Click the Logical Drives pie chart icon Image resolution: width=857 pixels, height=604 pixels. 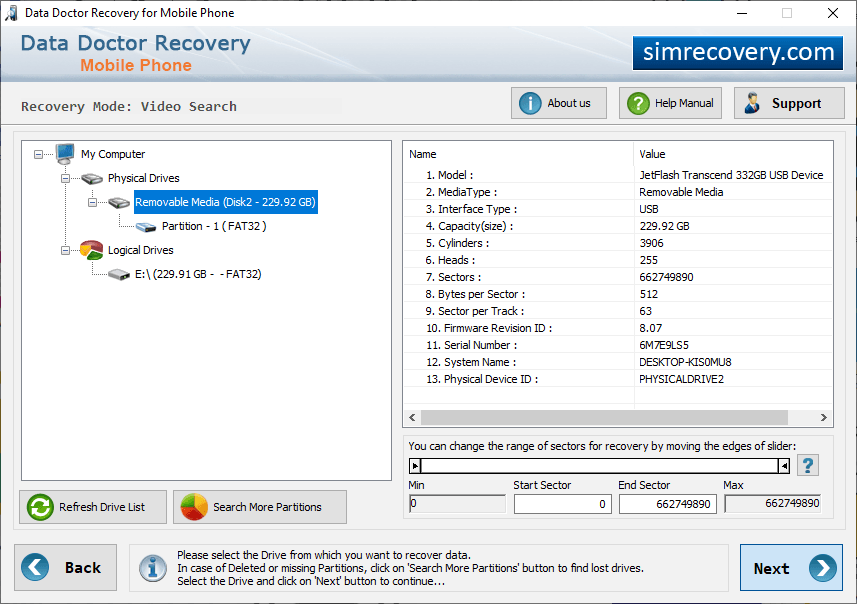[x=91, y=250]
